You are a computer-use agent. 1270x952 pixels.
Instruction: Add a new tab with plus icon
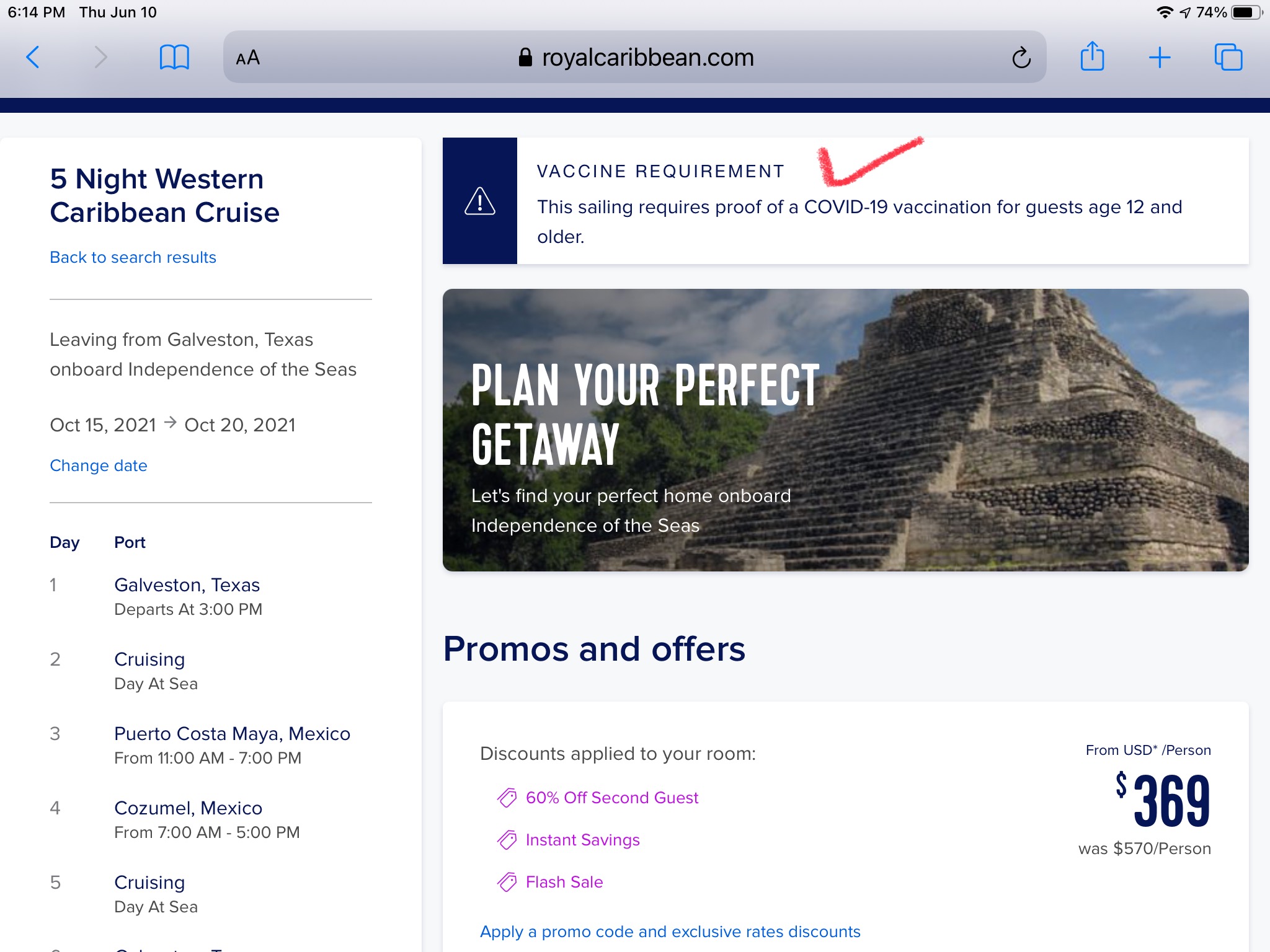coord(1160,58)
